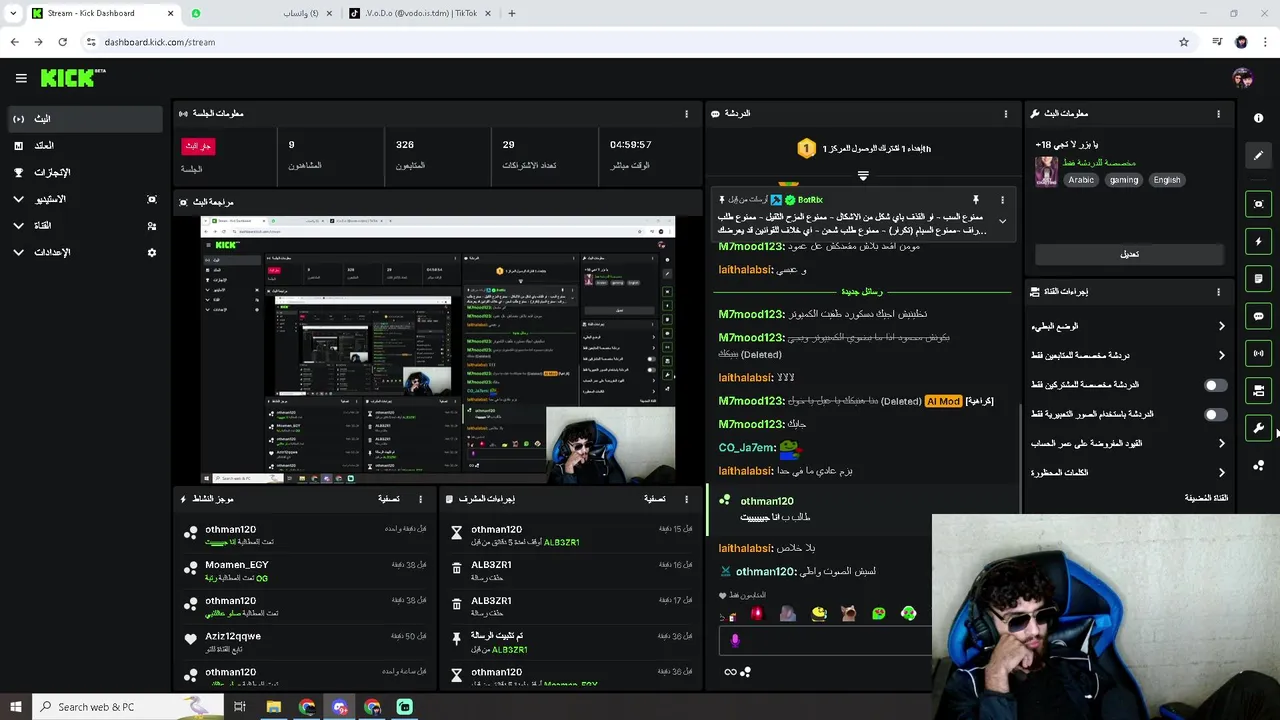This screenshot has width=1280, height=720.
Task: Click the English tag
Action: pos(1167,180)
